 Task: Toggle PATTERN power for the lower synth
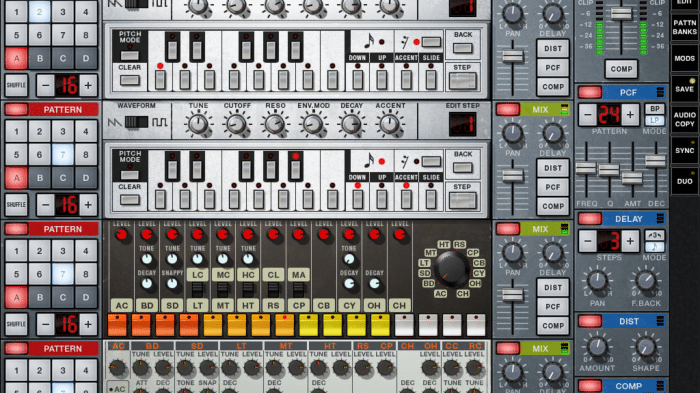click(16, 109)
